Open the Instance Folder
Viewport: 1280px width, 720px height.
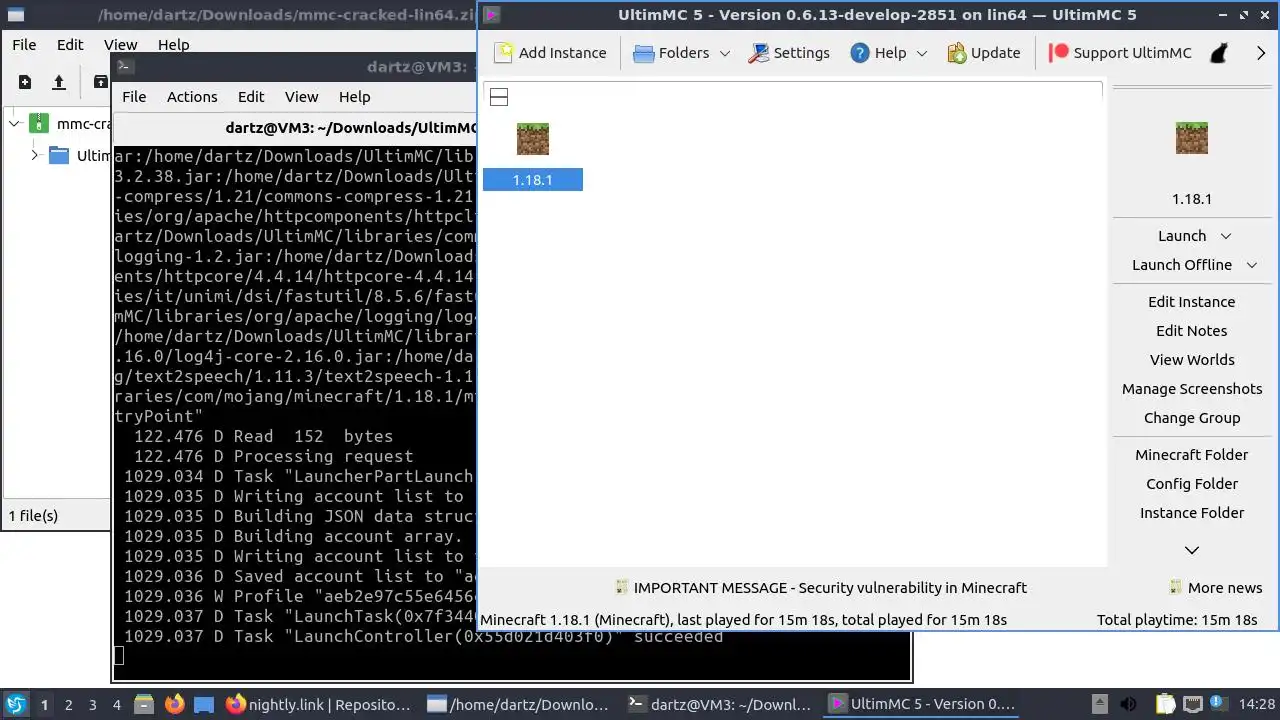1192,513
